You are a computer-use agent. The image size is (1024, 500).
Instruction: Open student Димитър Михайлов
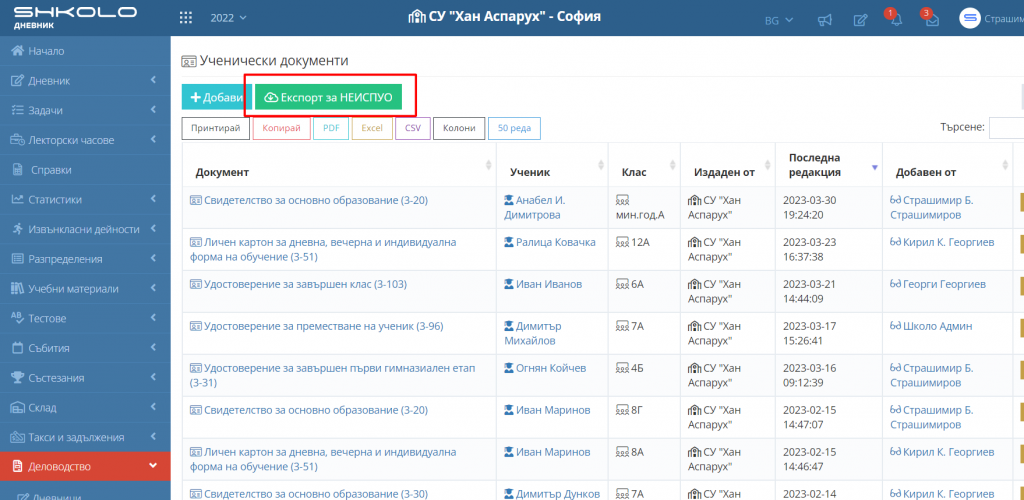[x=533, y=333]
